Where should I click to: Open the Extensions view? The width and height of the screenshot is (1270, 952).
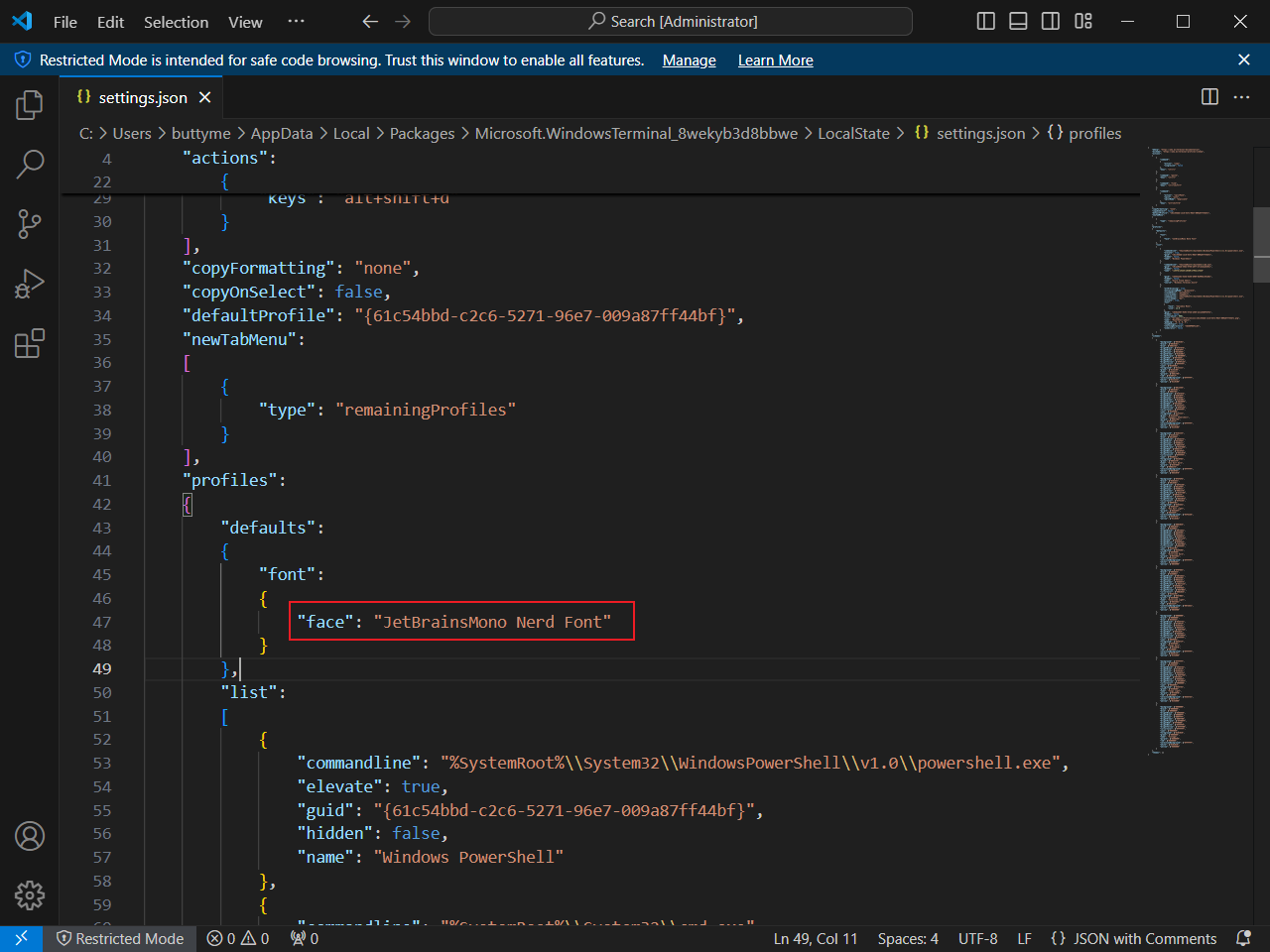coord(30,344)
